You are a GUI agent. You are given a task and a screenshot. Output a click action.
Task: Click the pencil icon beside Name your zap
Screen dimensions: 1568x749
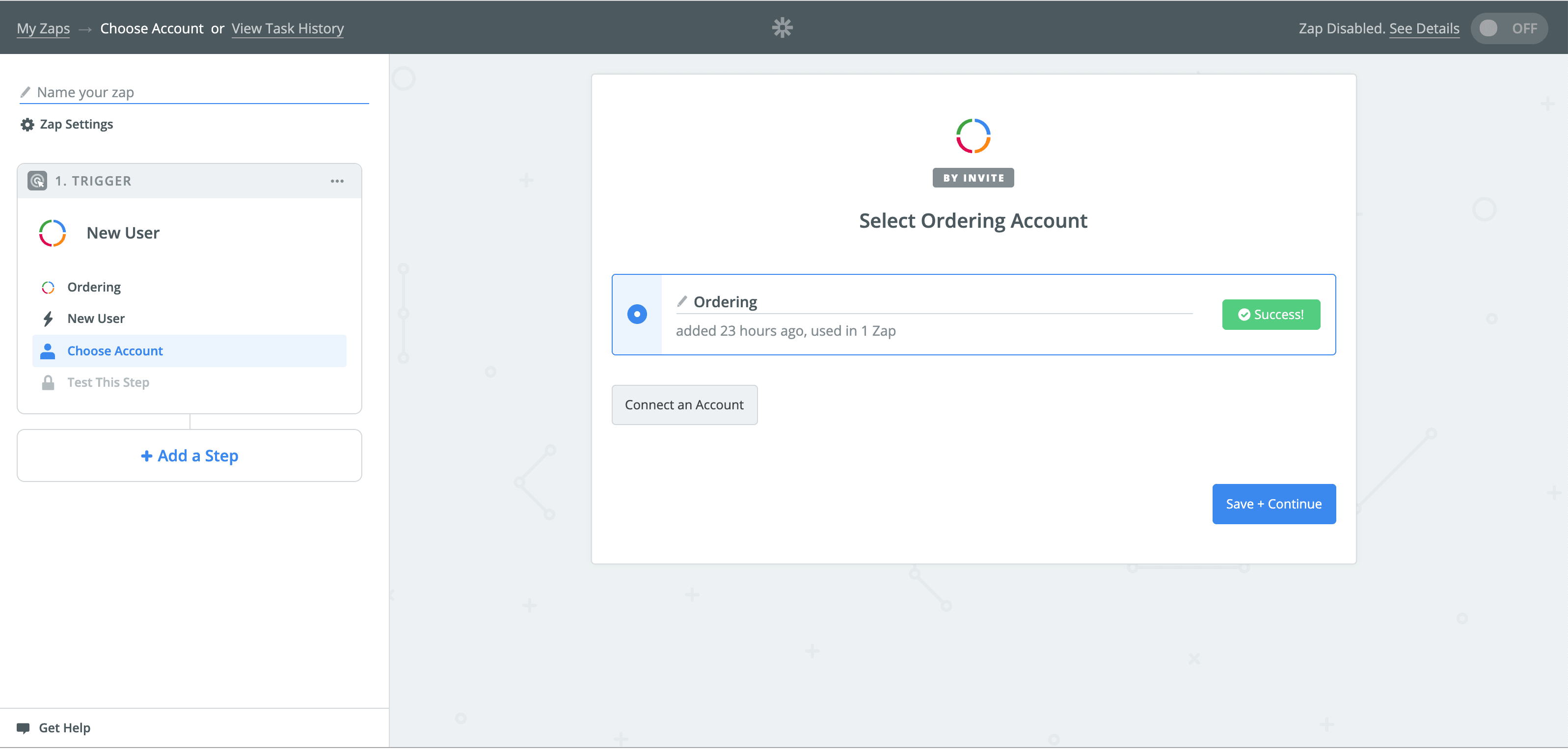(x=26, y=92)
